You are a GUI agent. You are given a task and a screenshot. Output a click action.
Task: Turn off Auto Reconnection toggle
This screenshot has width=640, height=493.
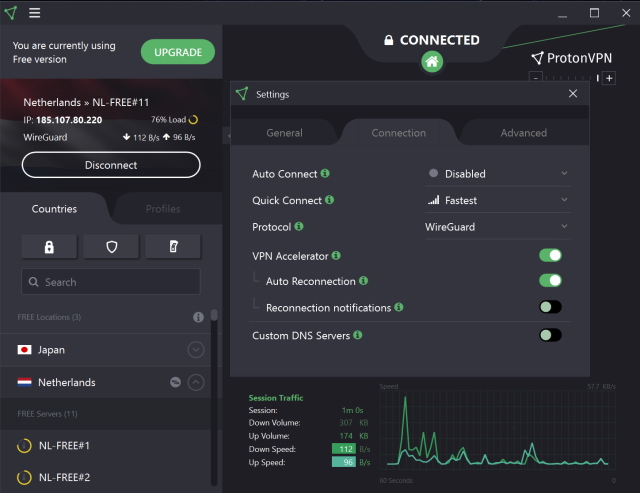click(550, 280)
